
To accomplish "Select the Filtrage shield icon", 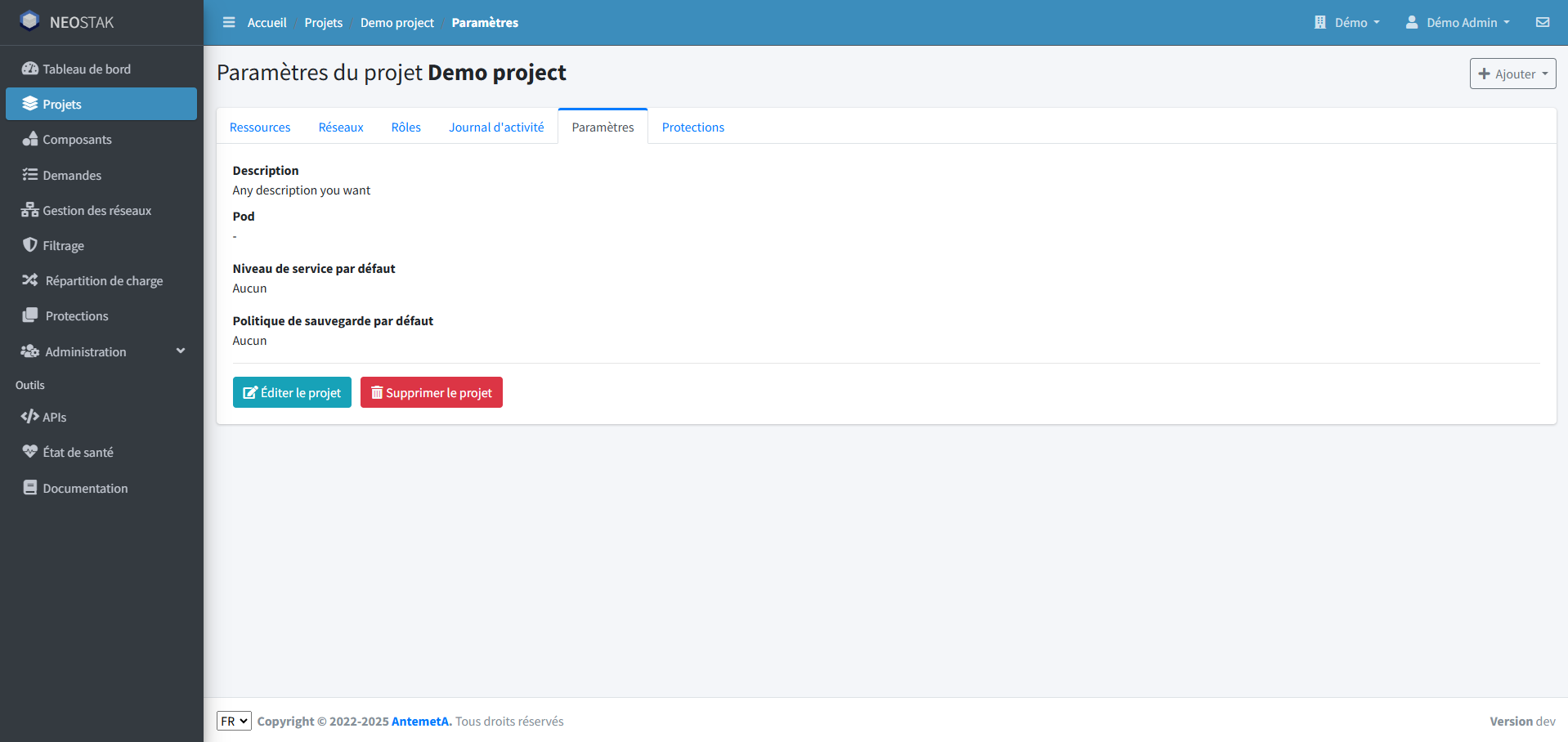I will [x=30, y=245].
